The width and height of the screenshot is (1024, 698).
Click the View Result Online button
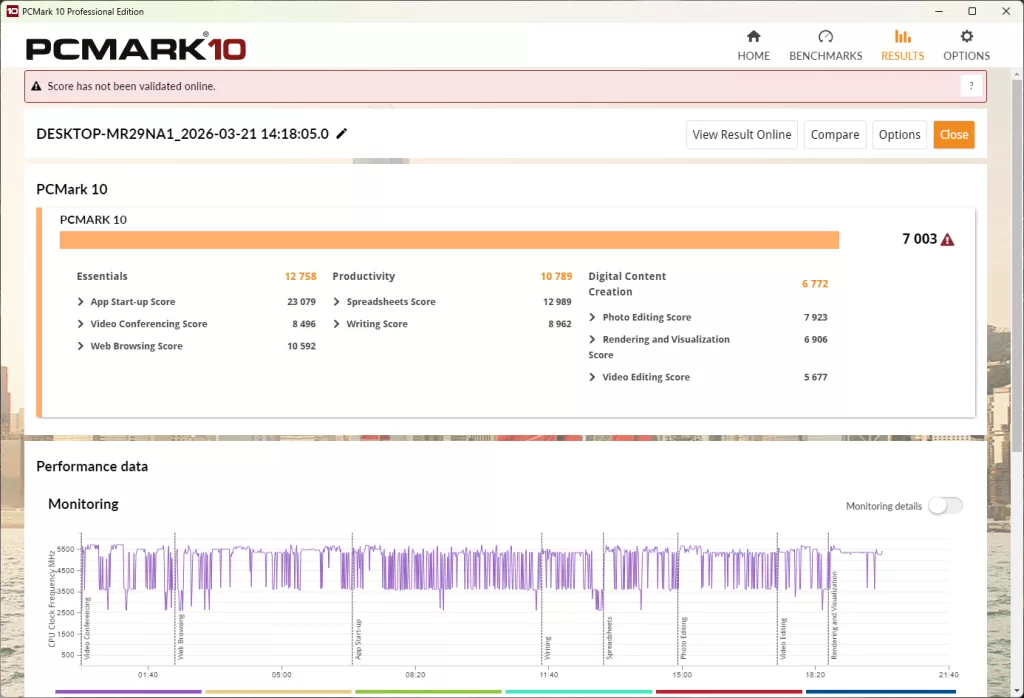(x=741, y=135)
